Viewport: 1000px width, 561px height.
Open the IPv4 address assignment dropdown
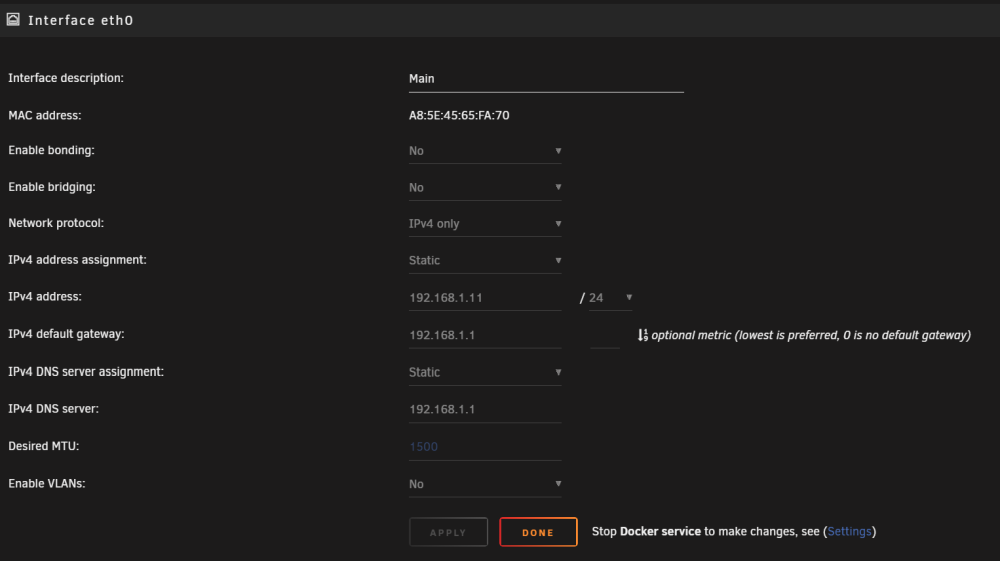point(485,261)
